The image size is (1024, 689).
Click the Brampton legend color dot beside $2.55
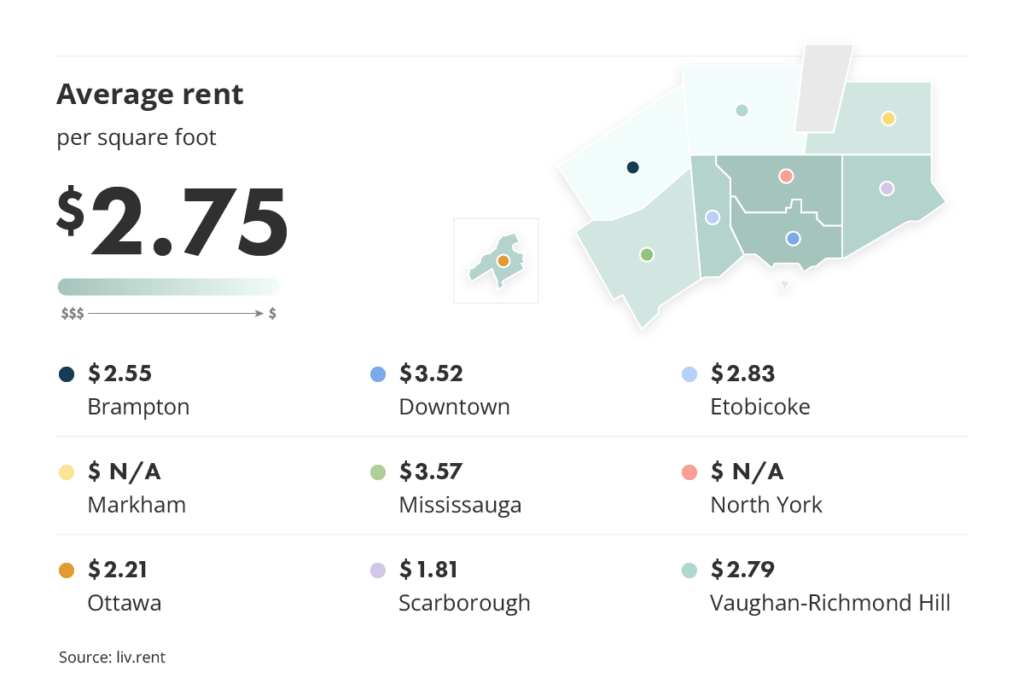point(66,375)
